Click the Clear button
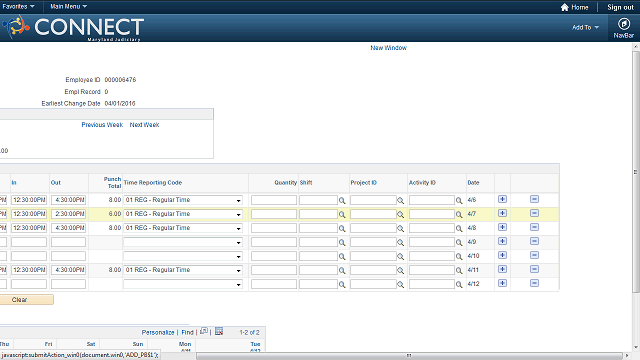 click(x=27, y=300)
